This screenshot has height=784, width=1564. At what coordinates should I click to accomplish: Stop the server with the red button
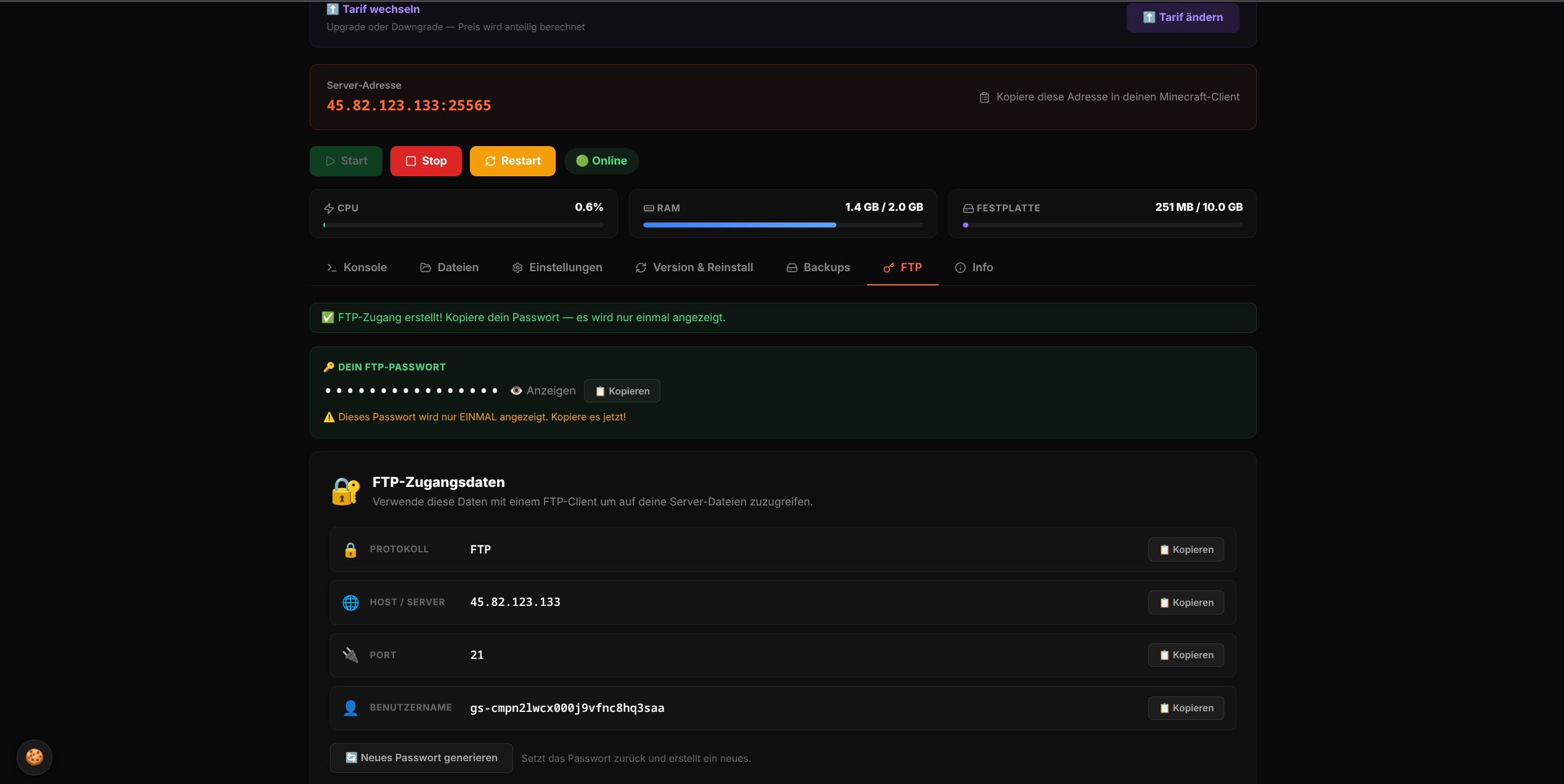coord(426,161)
